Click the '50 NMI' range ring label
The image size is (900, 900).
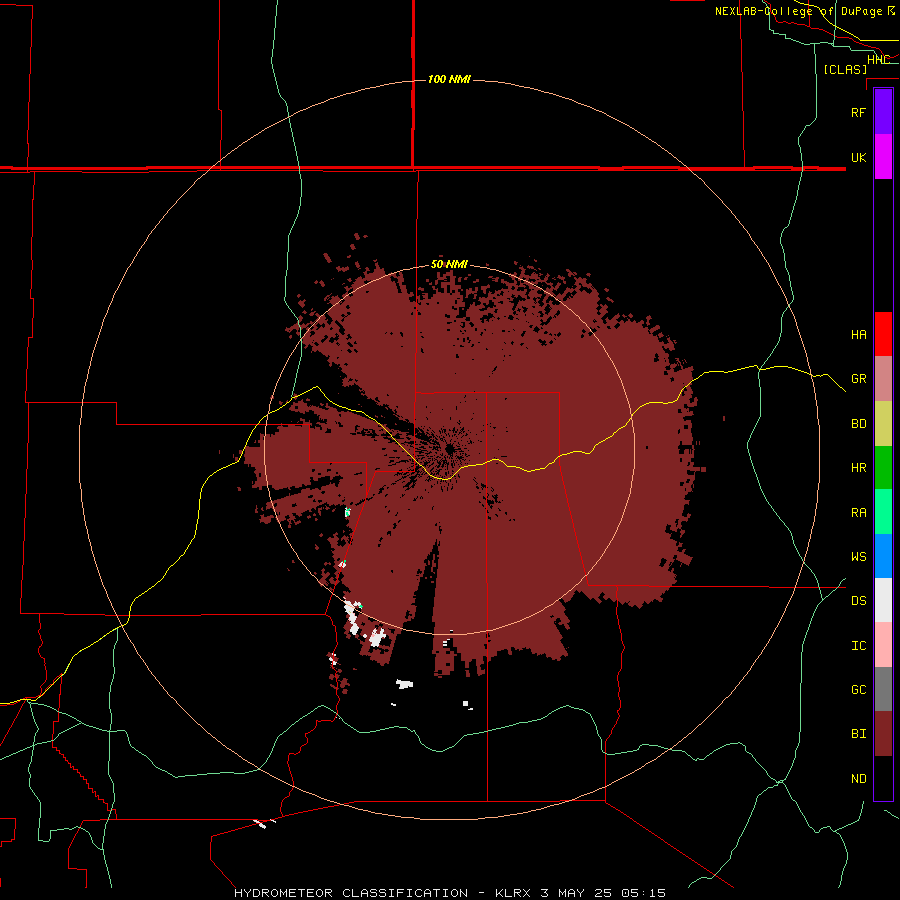tap(449, 265)
